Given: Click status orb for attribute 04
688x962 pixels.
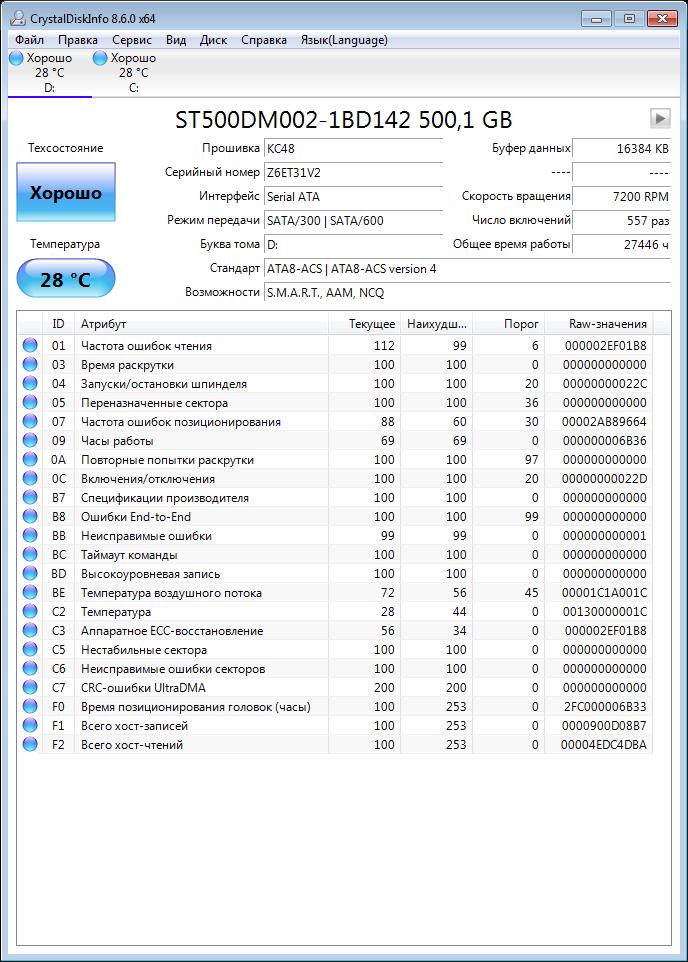Looking at the screenshot, I should coord(29,383).
